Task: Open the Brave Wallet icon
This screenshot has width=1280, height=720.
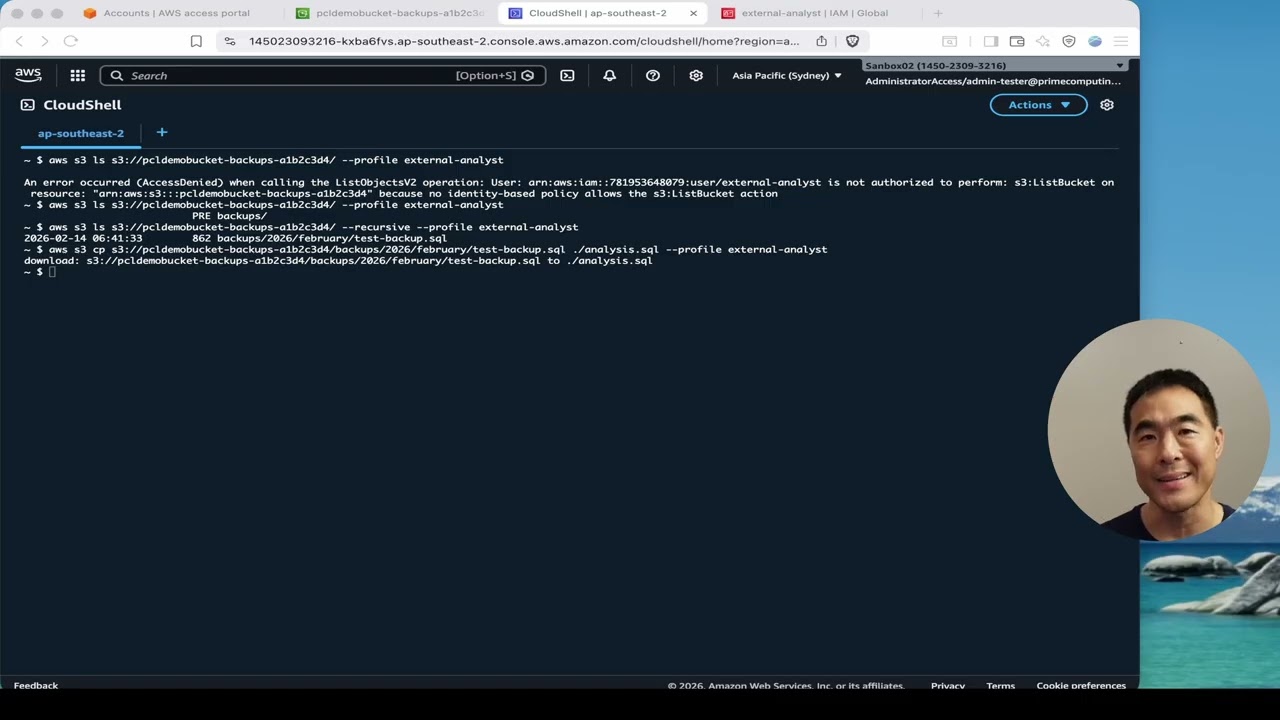Action: click(x=1017, y=41)
